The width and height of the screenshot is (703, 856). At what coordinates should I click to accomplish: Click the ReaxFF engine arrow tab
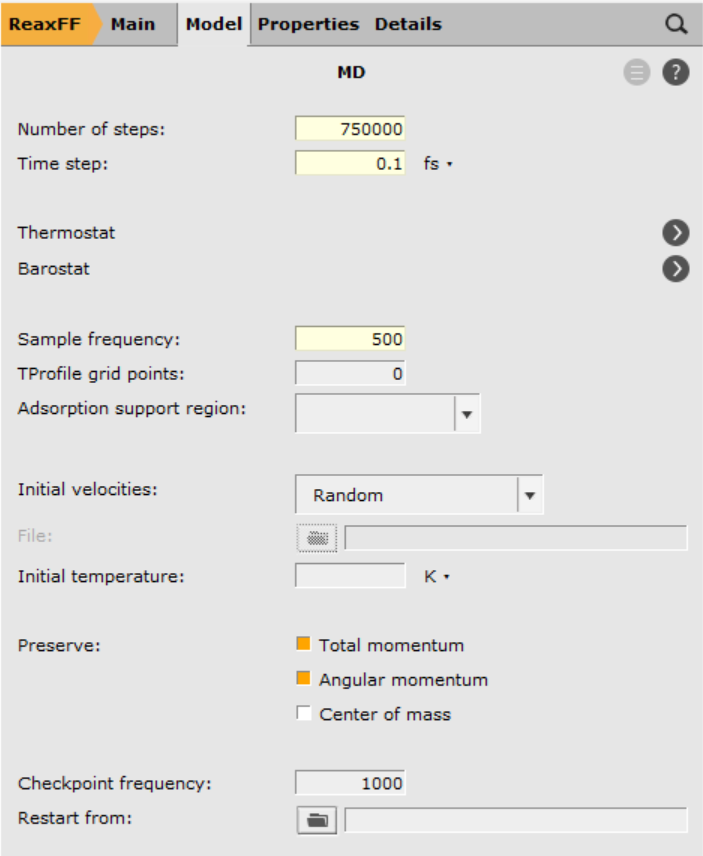click(x=47, y=24)
